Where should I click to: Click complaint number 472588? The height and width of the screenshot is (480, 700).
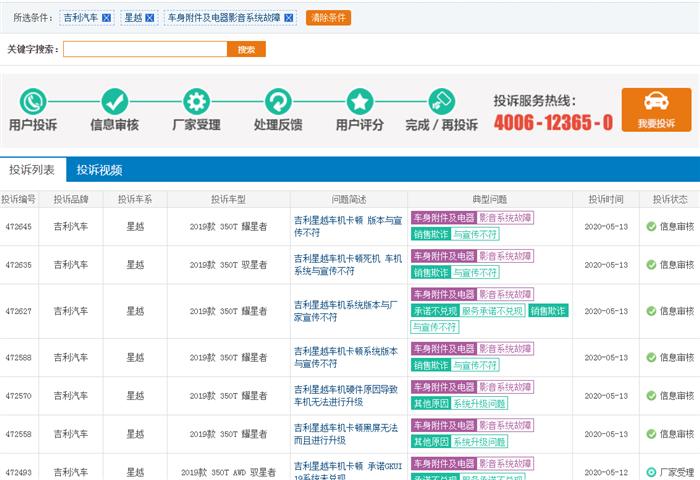18,358
